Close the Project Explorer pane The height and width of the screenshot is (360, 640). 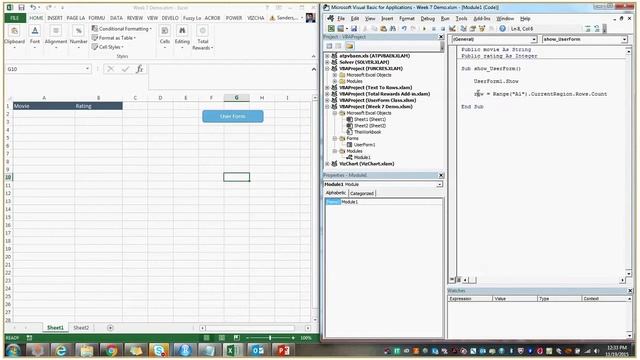(441, 37)
